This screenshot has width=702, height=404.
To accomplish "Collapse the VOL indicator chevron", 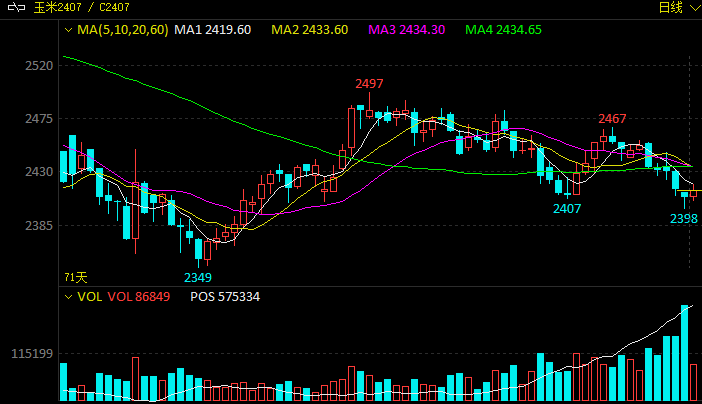I will click(68, 297).
